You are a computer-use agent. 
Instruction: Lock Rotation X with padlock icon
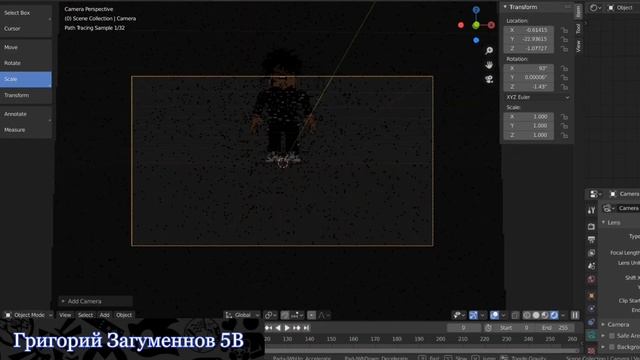(x=564, y=69)
